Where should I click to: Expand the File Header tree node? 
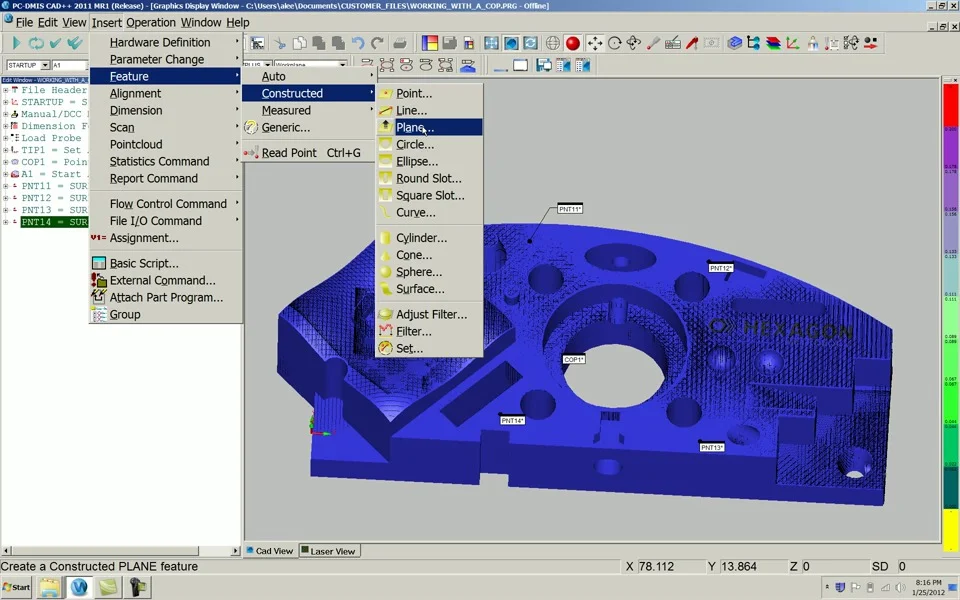coord(6,90)
